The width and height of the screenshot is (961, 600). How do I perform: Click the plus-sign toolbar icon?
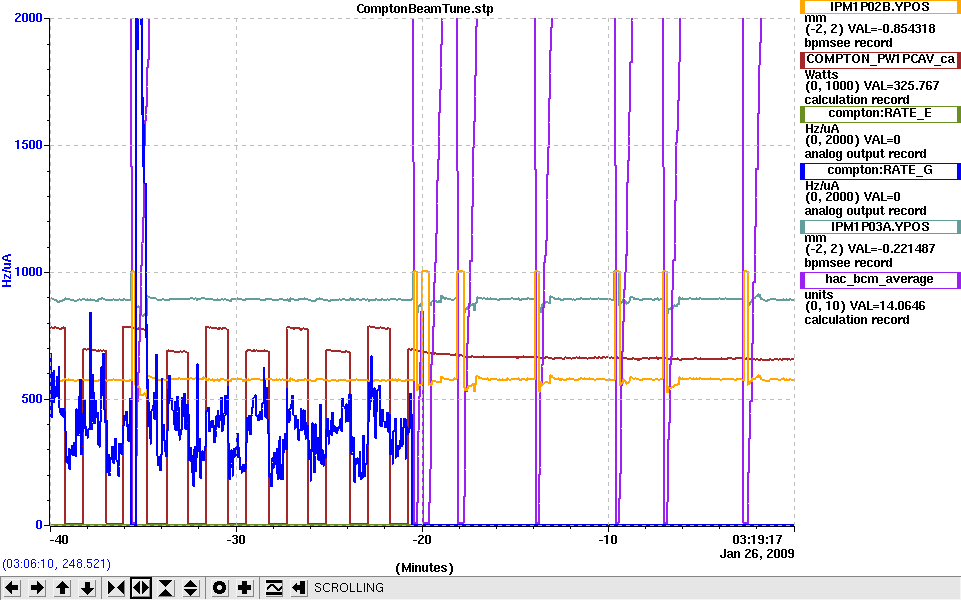[245, 588]
